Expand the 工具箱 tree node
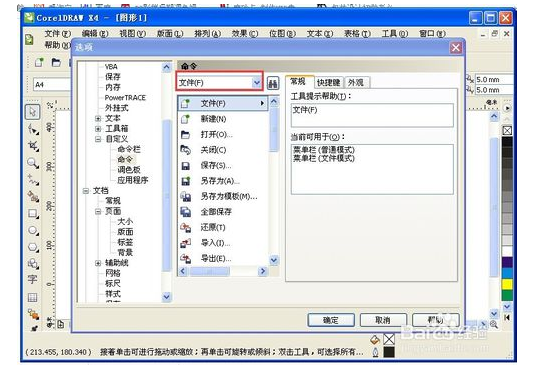 coord(98,129)
